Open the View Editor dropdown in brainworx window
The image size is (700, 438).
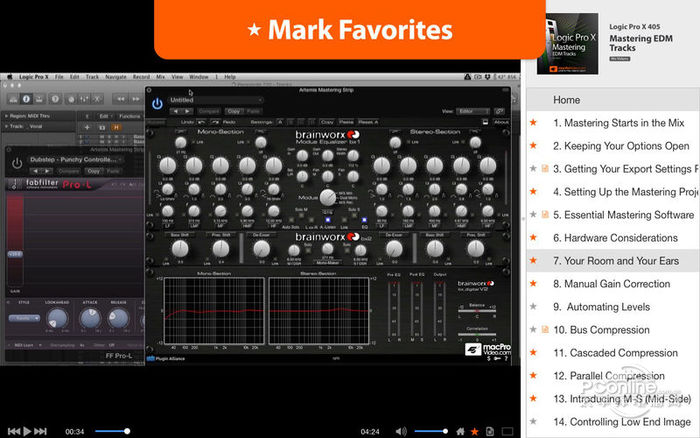[x=472, y=111]
